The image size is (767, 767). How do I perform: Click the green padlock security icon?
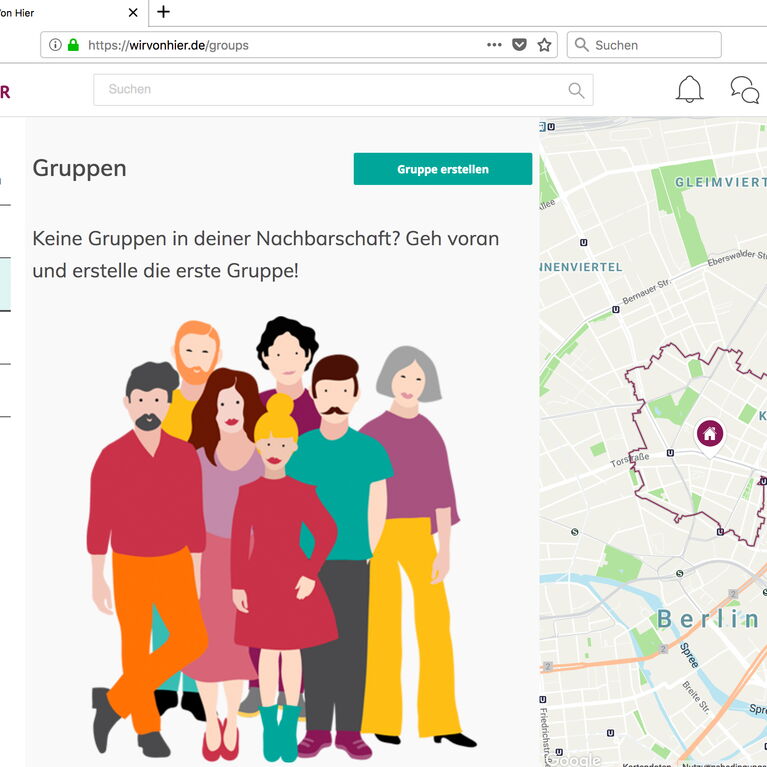coord(73,45)
